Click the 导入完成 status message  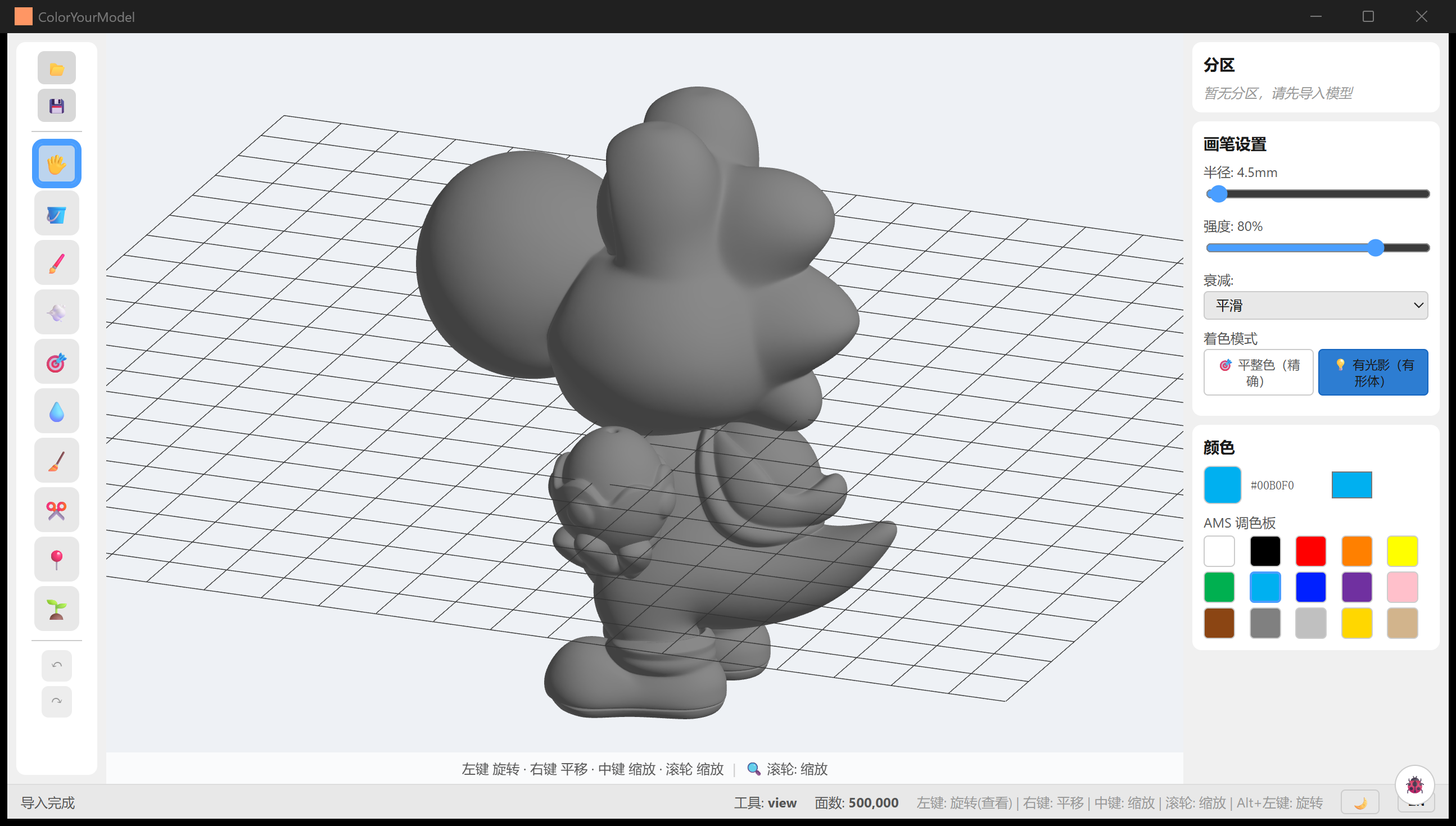click(x=48, y=803)
